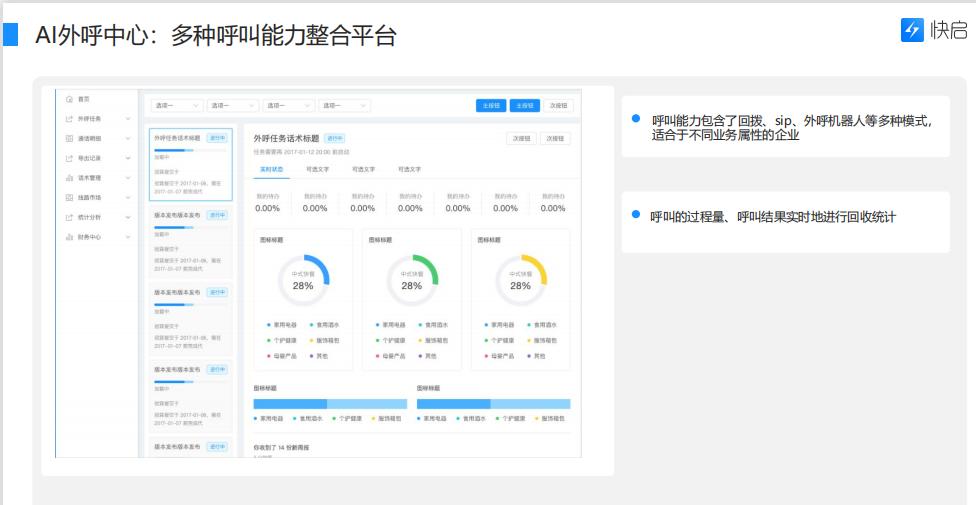Click the first blue 主按钮 button
Viewport: 976px width, 505px height.
[491, 106]
